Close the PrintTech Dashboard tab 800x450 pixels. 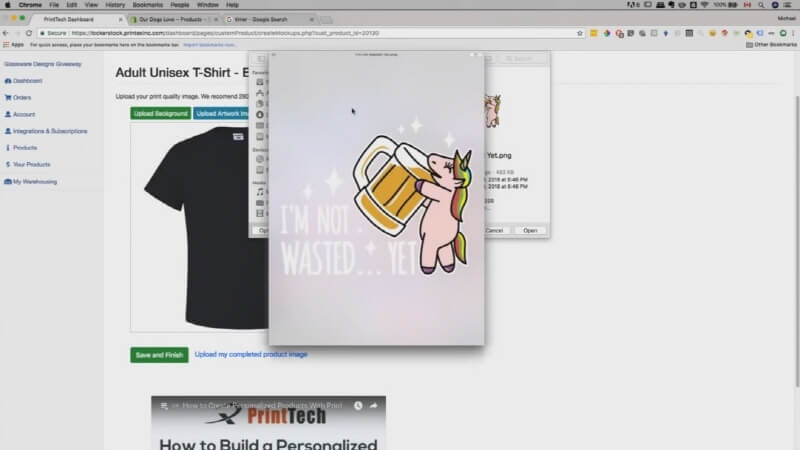click(x=121, y=19)
